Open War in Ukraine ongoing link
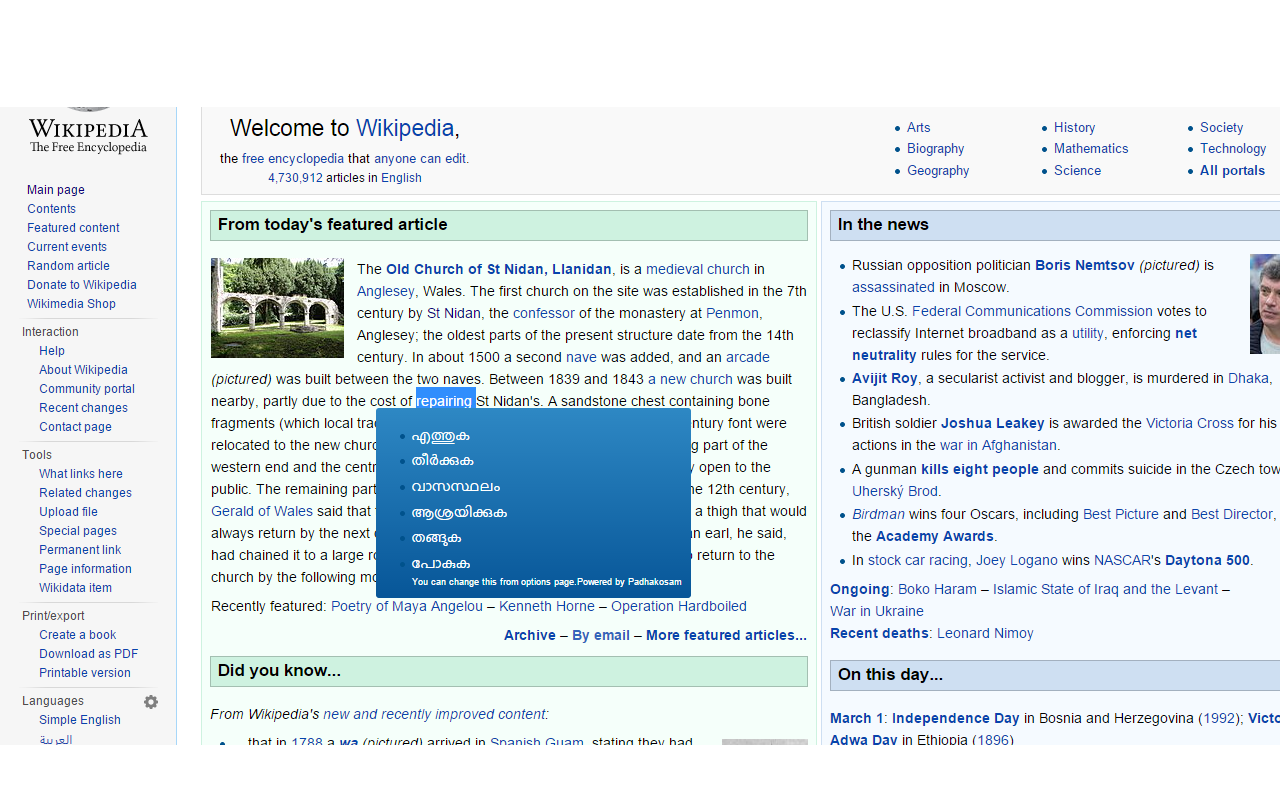 tap(877, 612)
